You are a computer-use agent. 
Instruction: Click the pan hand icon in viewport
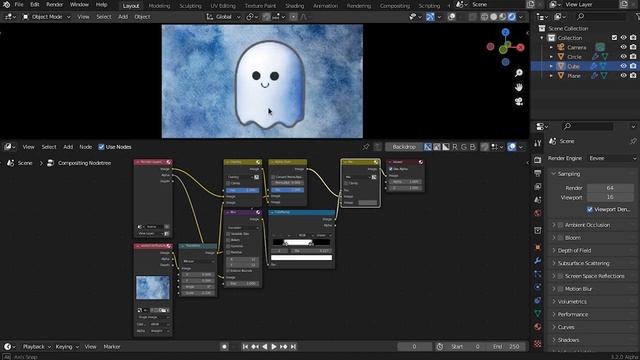519,87
